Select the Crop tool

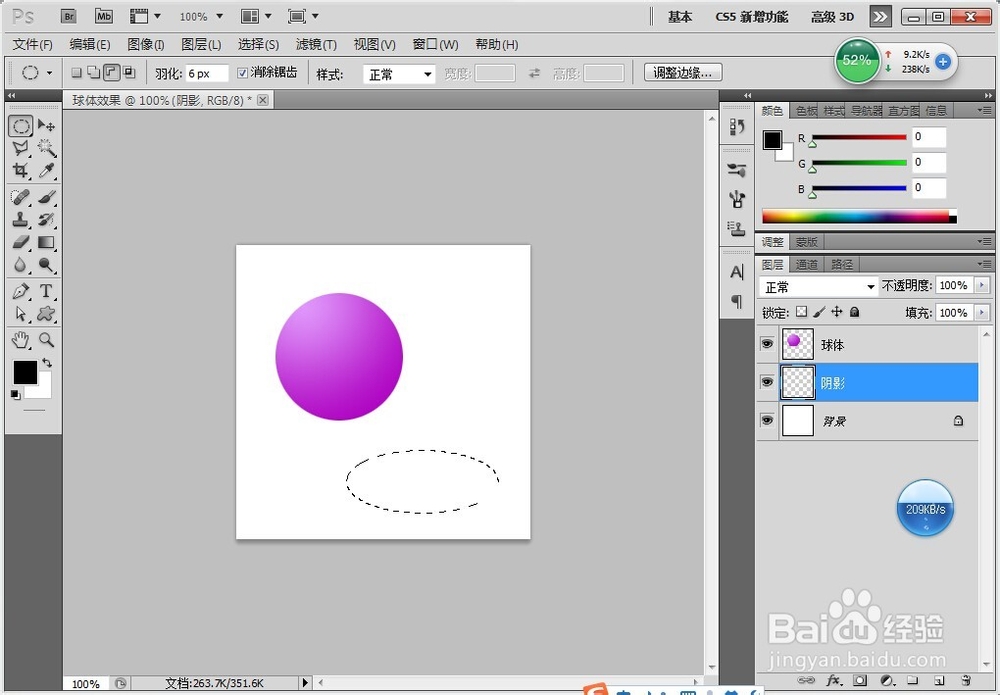(21, 170)
